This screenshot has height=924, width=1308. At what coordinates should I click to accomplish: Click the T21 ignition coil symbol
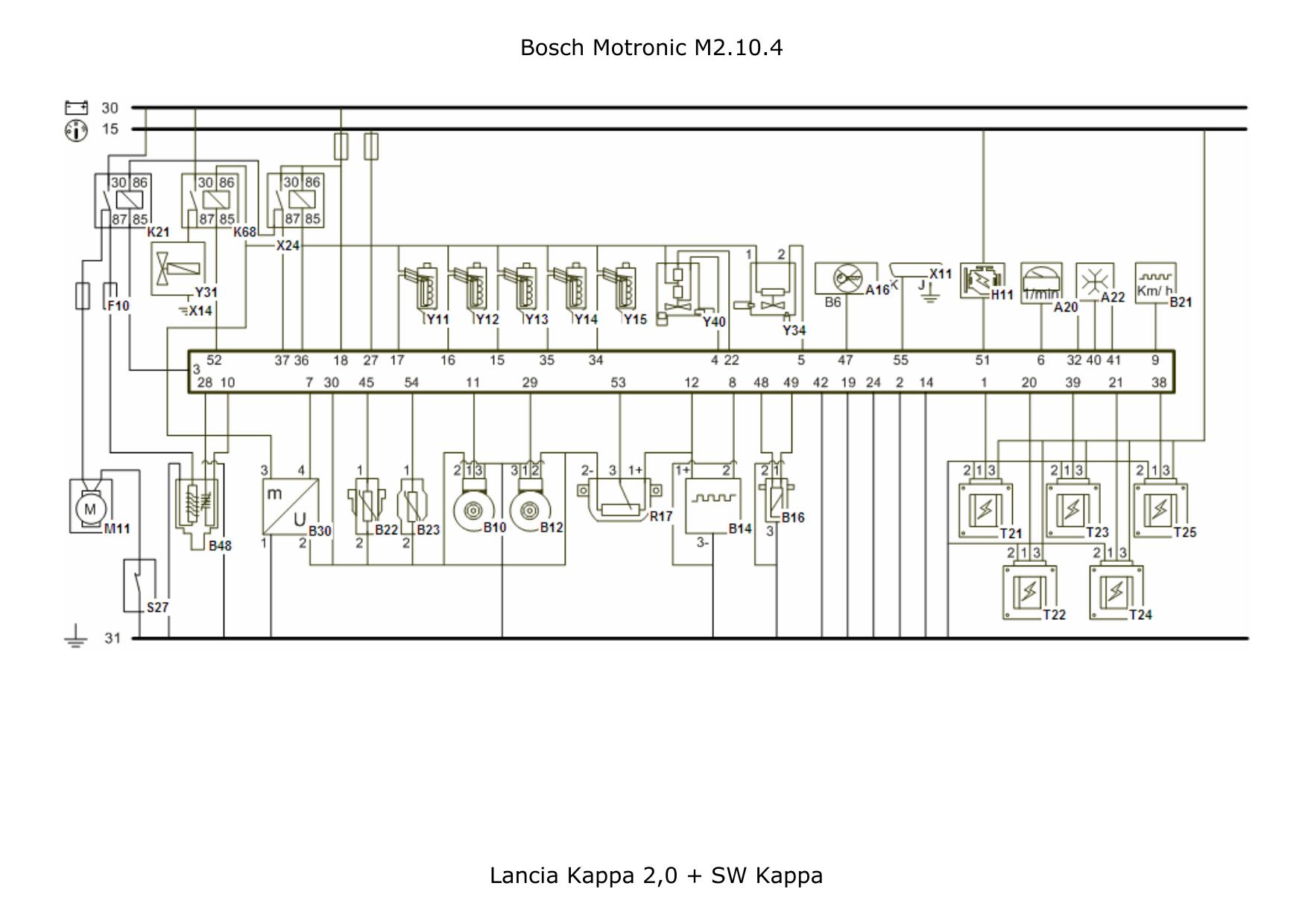985,510
